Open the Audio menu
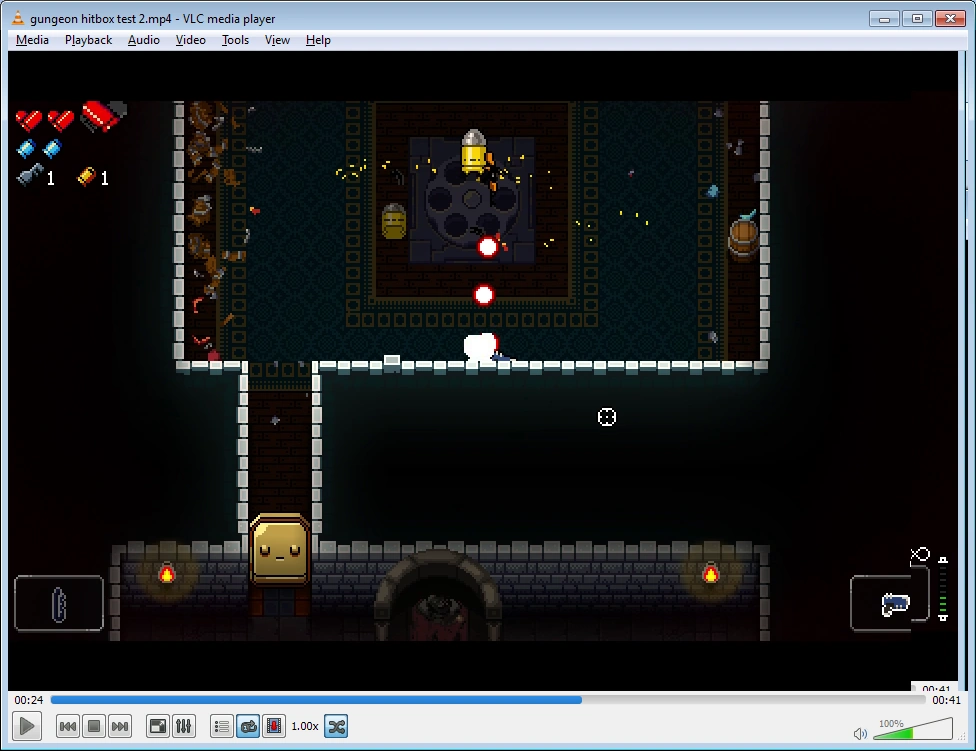 click(x=144, y=40)
